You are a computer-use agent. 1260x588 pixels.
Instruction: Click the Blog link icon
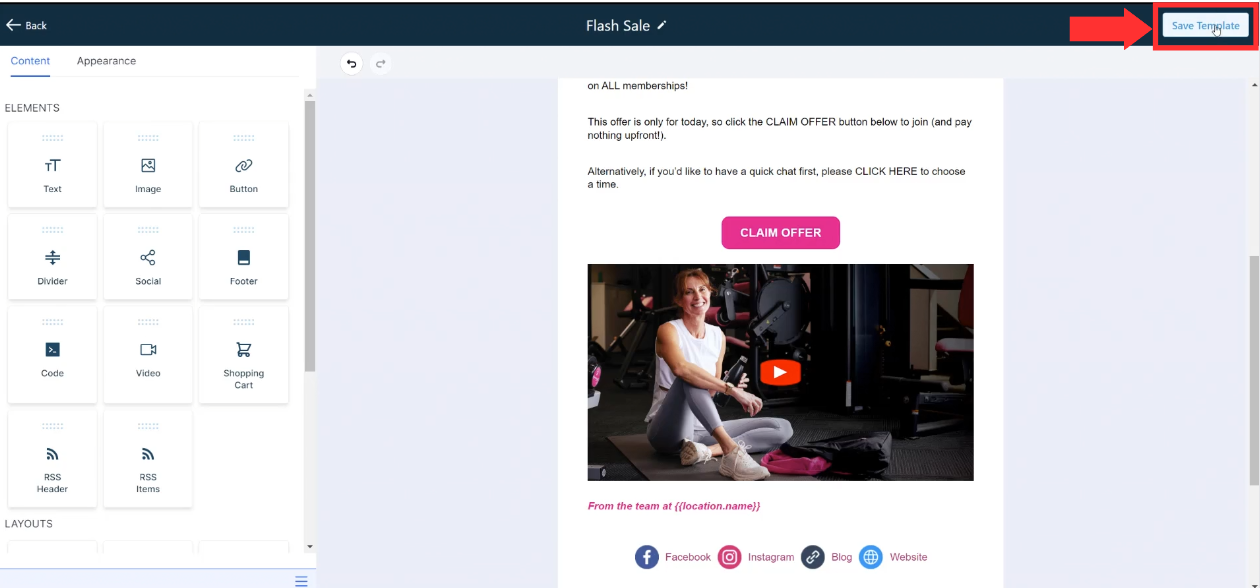813,557
